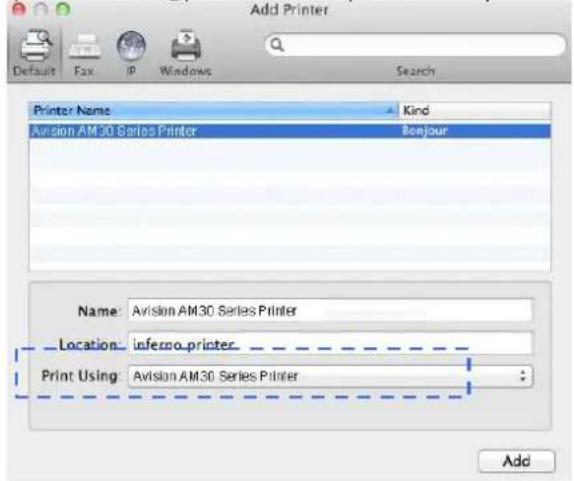Viewport: 574px width, 481px height.
Task: Edit the Name text field
Action: click(x=330, y=310)
